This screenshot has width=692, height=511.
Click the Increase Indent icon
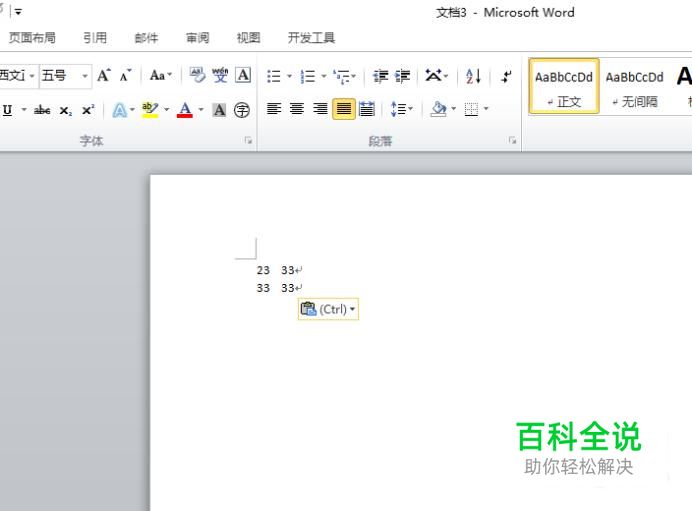point(402,76)
